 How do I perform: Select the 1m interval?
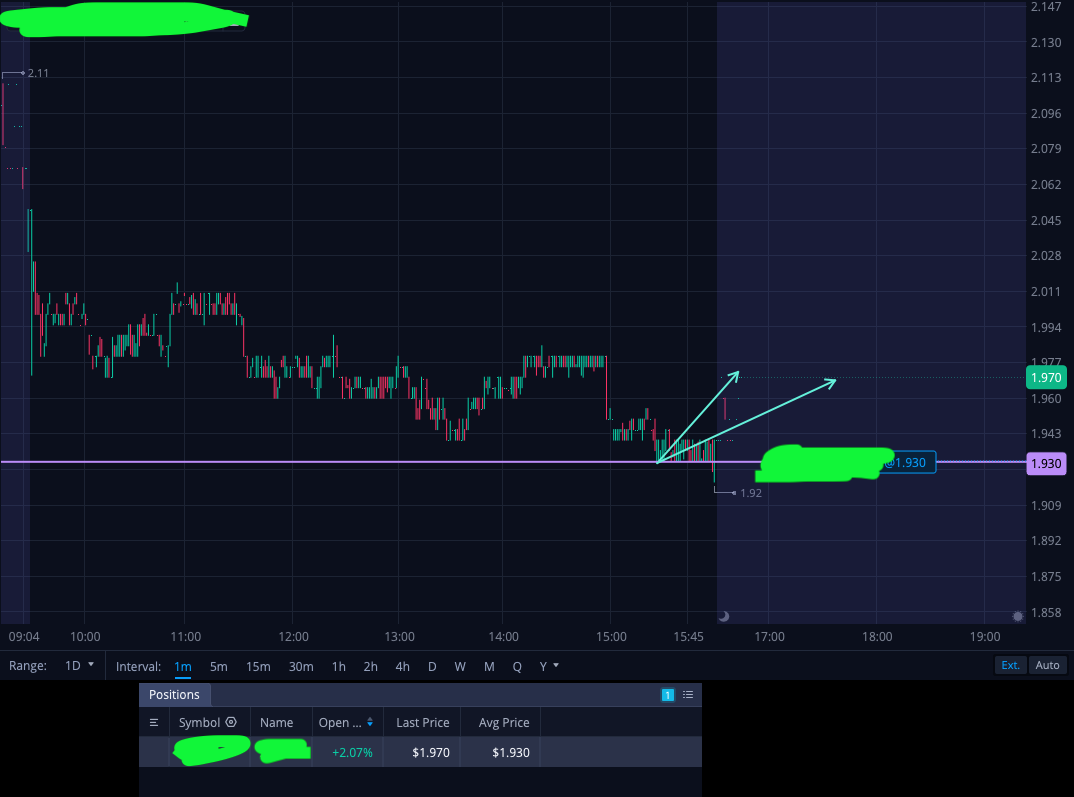(183, 666)
